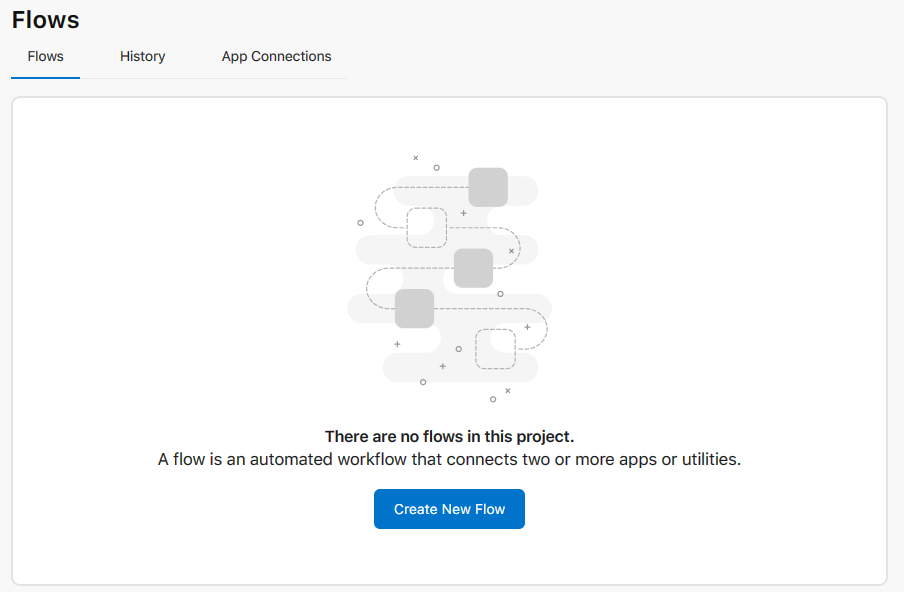The width and height of the screenshot is (904, 592).
Task: Click the lower dashed-outline square in illustration
Action: pos(495,349)
